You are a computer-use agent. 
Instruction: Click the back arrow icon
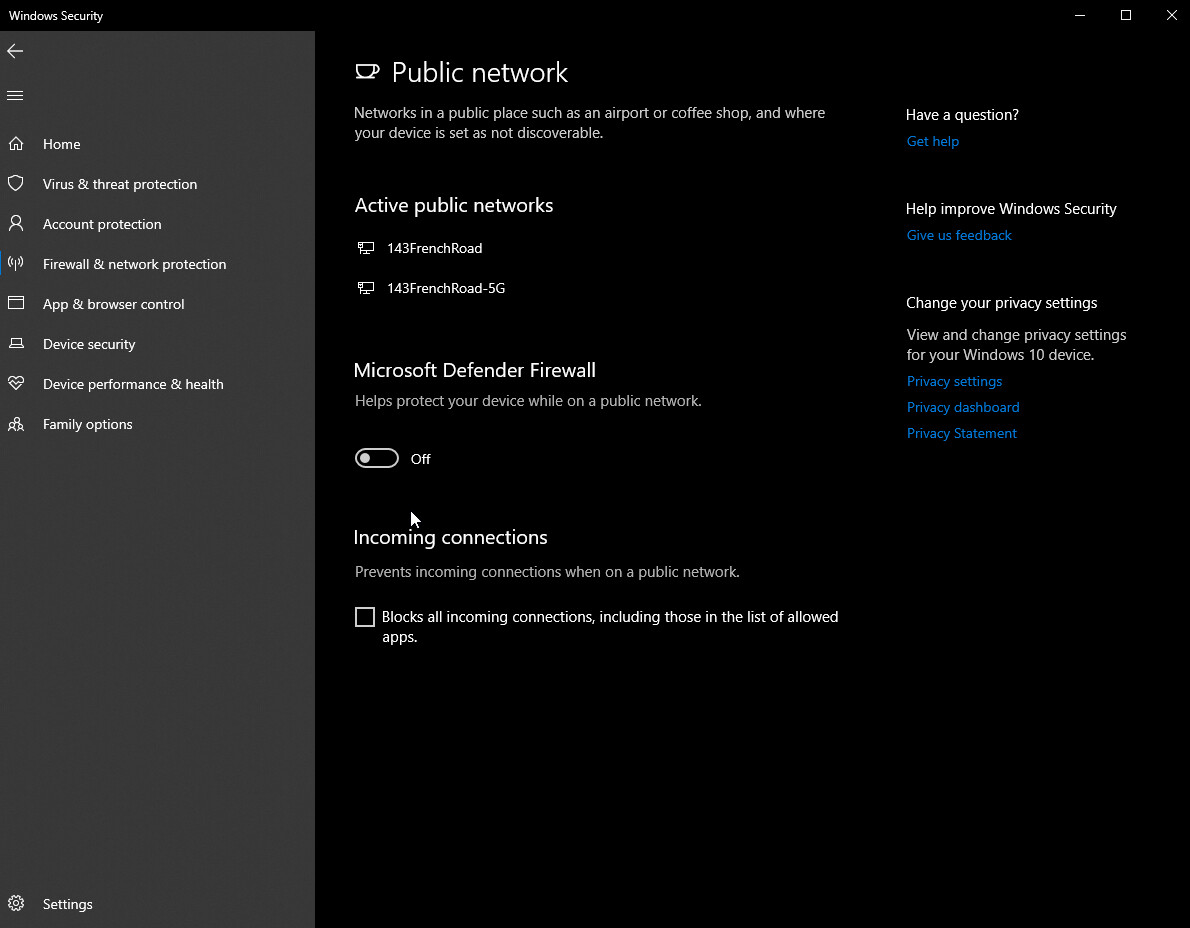(15, 51)
